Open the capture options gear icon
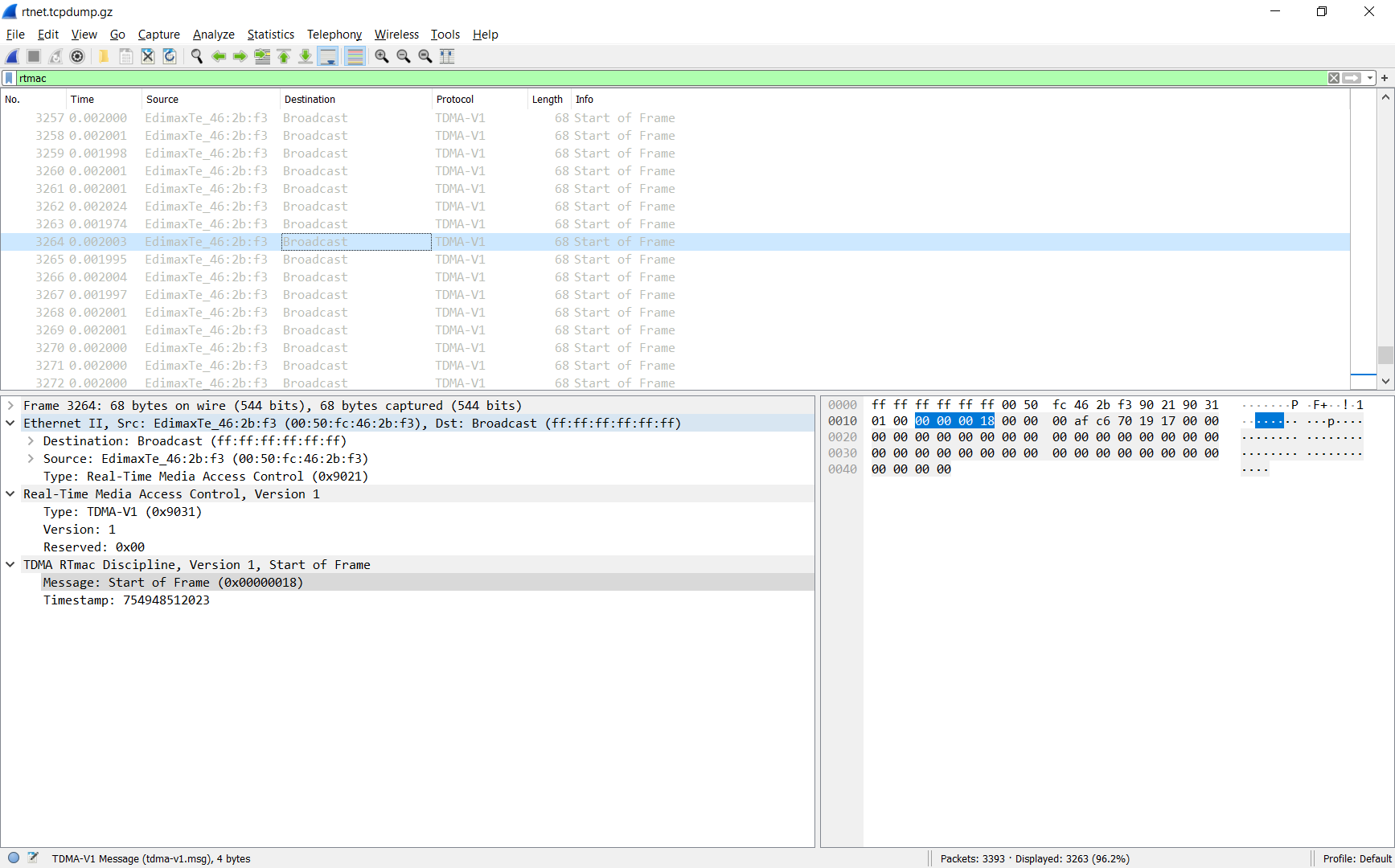Image resolution: width=1395 pixels, height=868 pixels. [x=77, y=56]
